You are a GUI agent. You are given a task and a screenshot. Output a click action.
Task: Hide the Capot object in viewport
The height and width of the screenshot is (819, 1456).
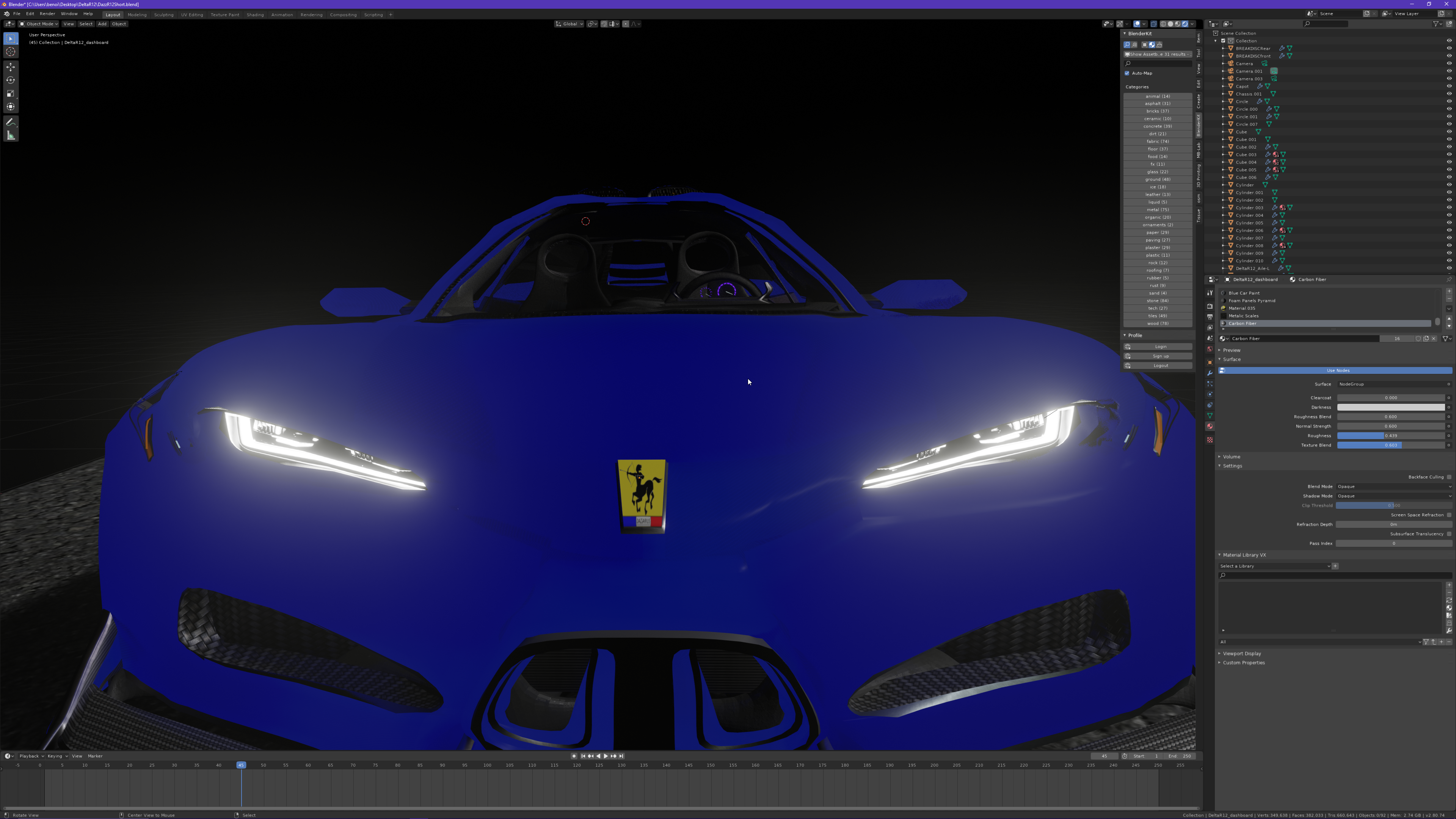click(1449, 86)
